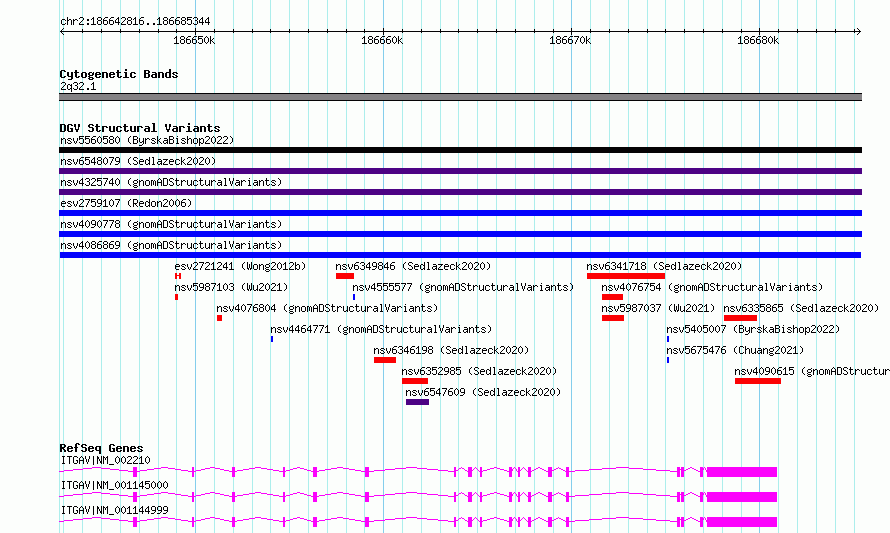This screenshot has width=890, height=533.
Task: Open the nsv5987103 (Wu2021) label
Action: pos(231,287)
